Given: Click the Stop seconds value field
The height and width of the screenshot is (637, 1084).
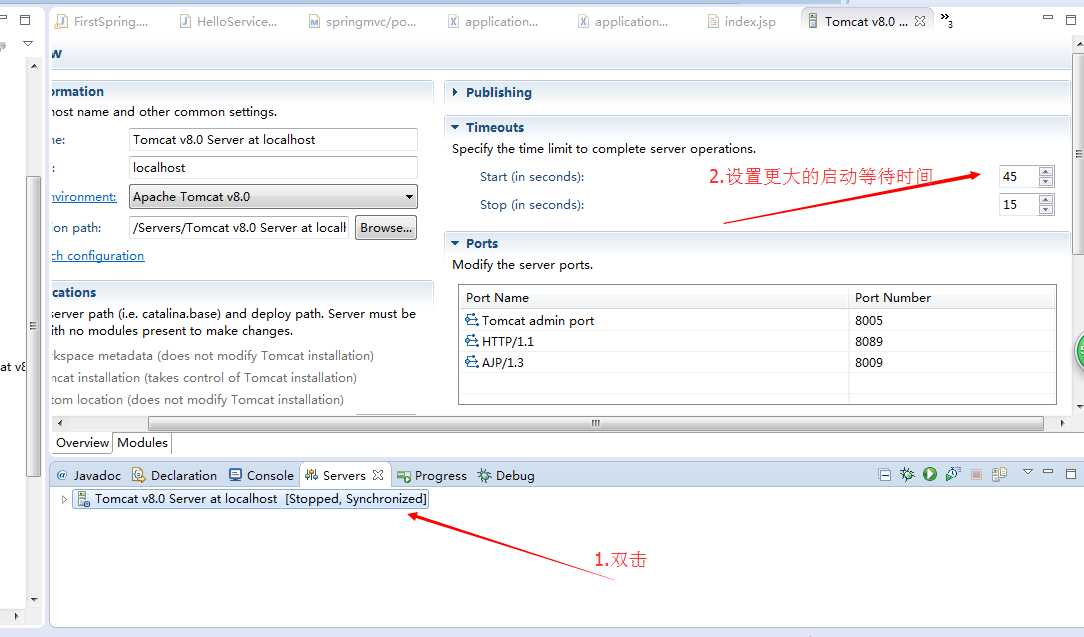Looking at the screenshot, I should [1019, 205].
